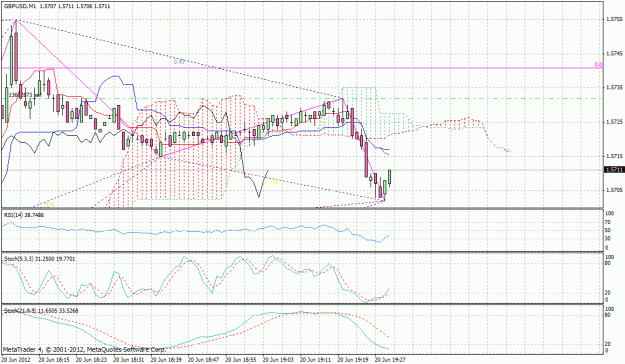
Task: Click the 20 Jun 18:39 time label
Action: (166, 360)
